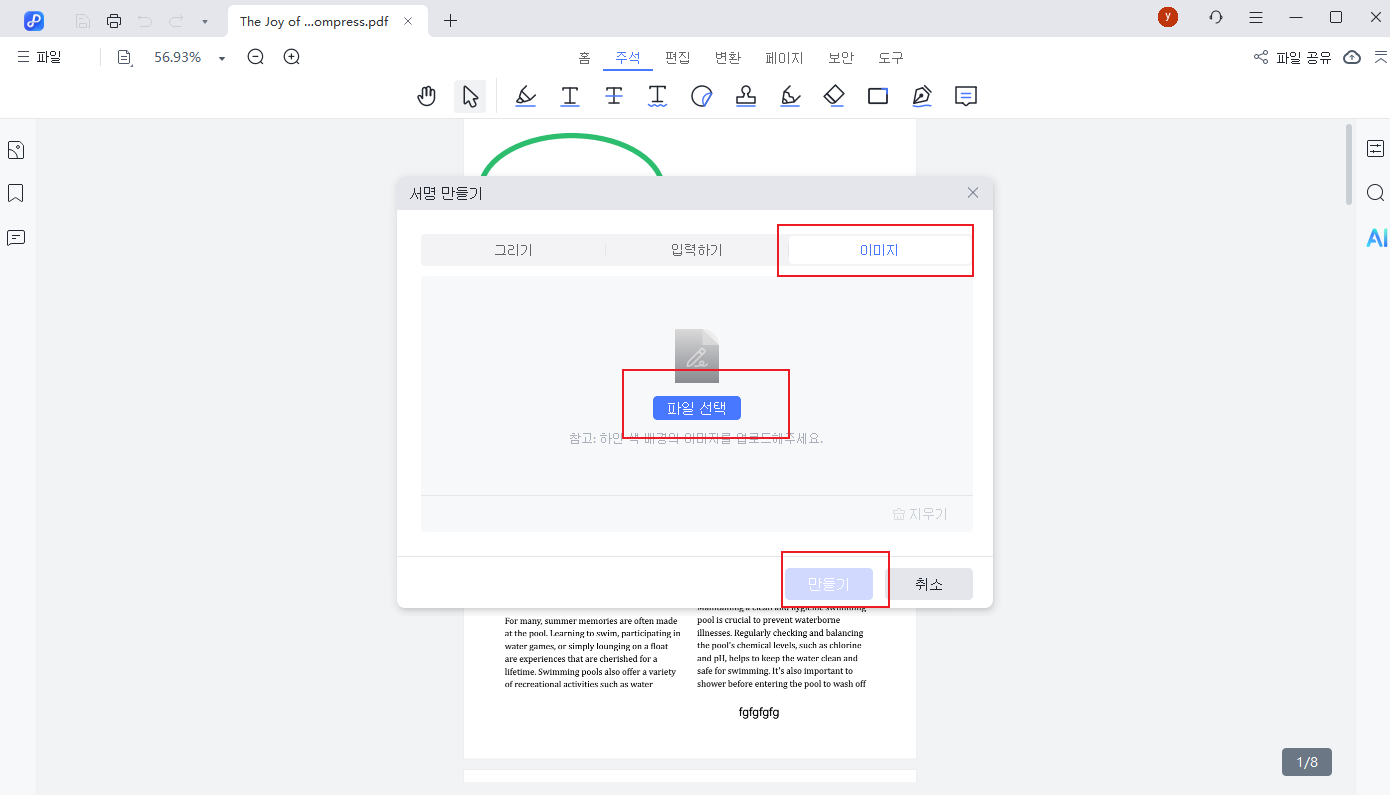Pick the Eraser tool
1390x795 pixels.
[x=834, y=95]
